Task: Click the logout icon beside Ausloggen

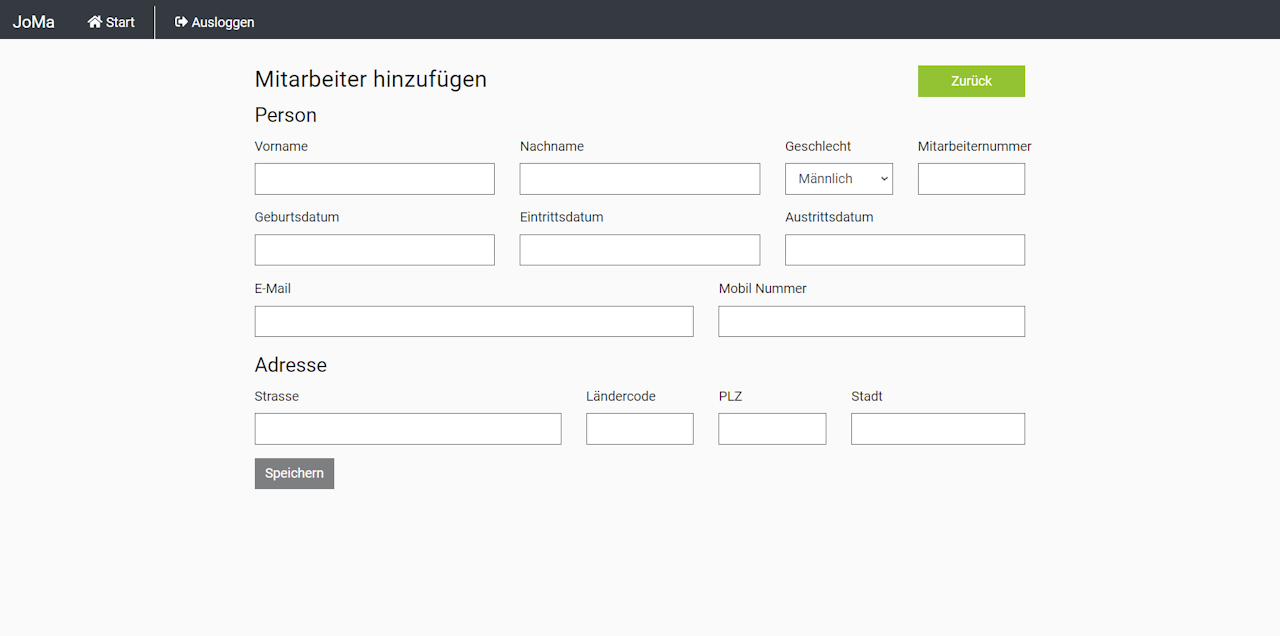Action: pos(181,22)
